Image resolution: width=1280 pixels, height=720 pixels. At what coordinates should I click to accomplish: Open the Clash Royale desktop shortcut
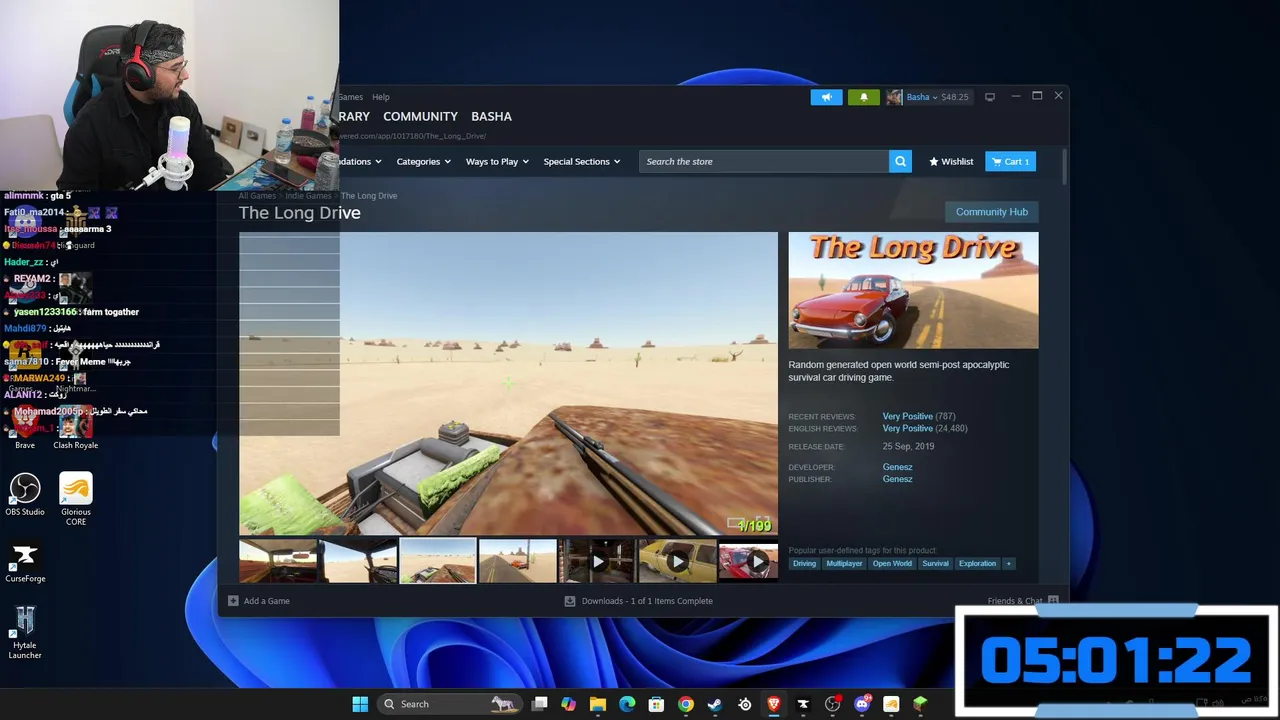(75, 426)
